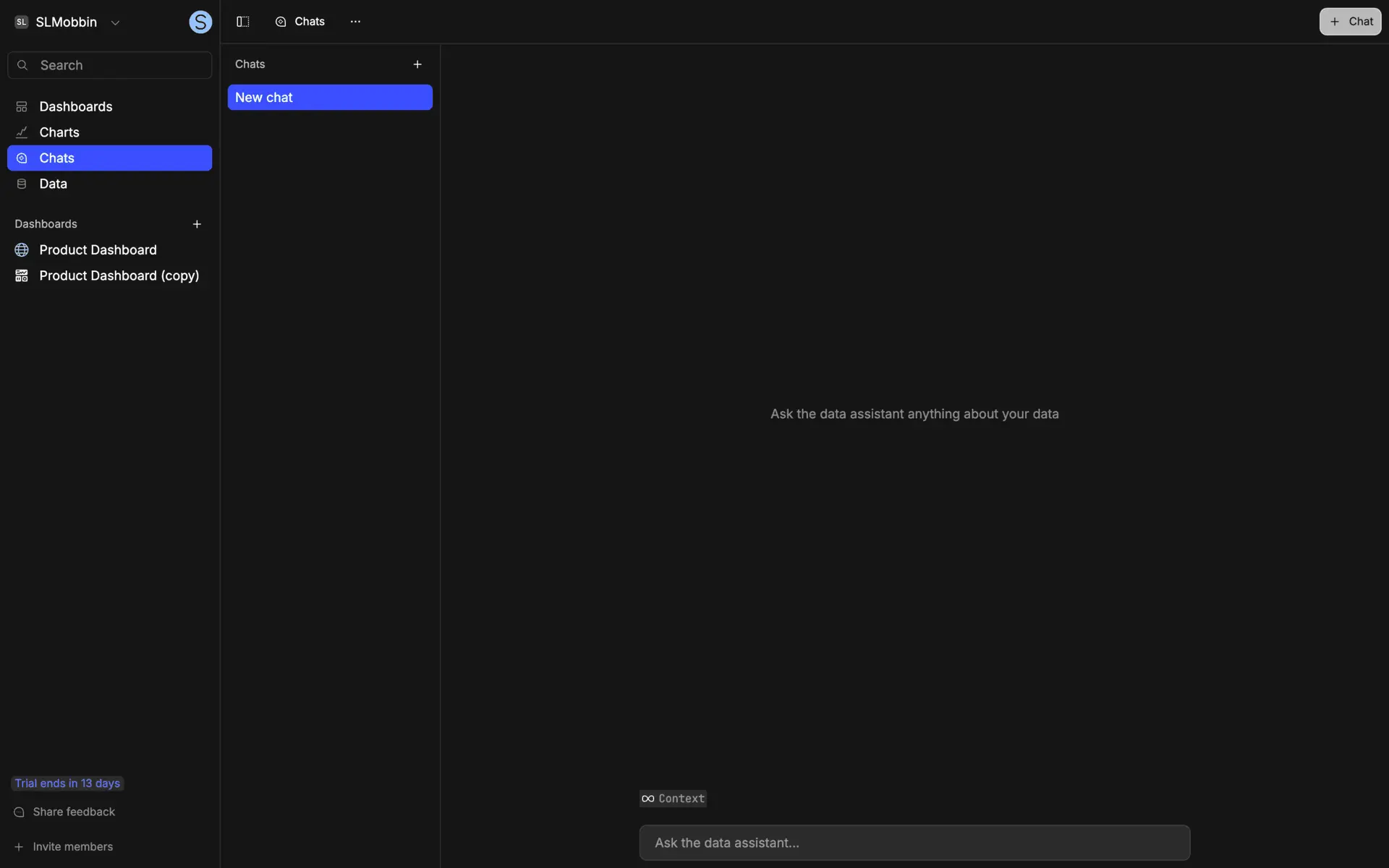This screenshot has width=1389, height=868.
Task: Toggle the sidebar panel icon
Action: click(x=243, y=22)
